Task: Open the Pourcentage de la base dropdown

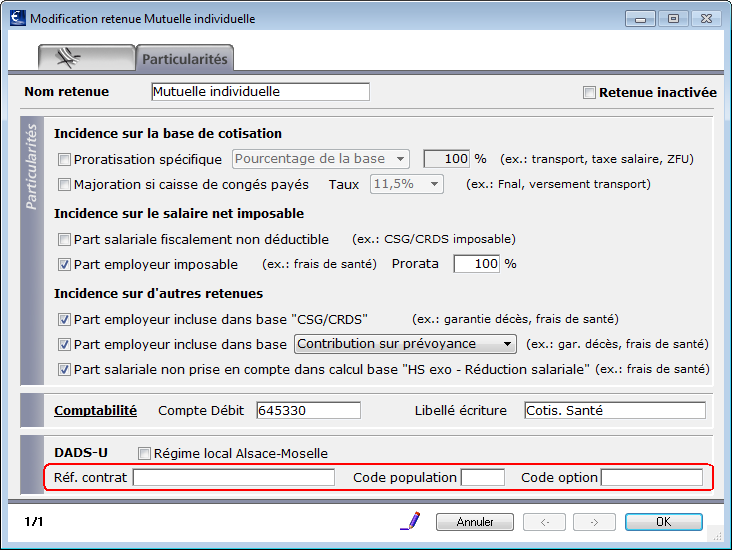Action: 321,159
